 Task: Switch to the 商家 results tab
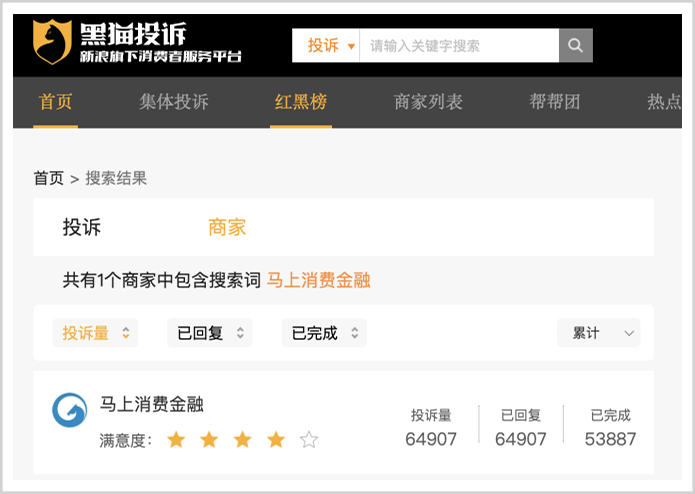227,227
